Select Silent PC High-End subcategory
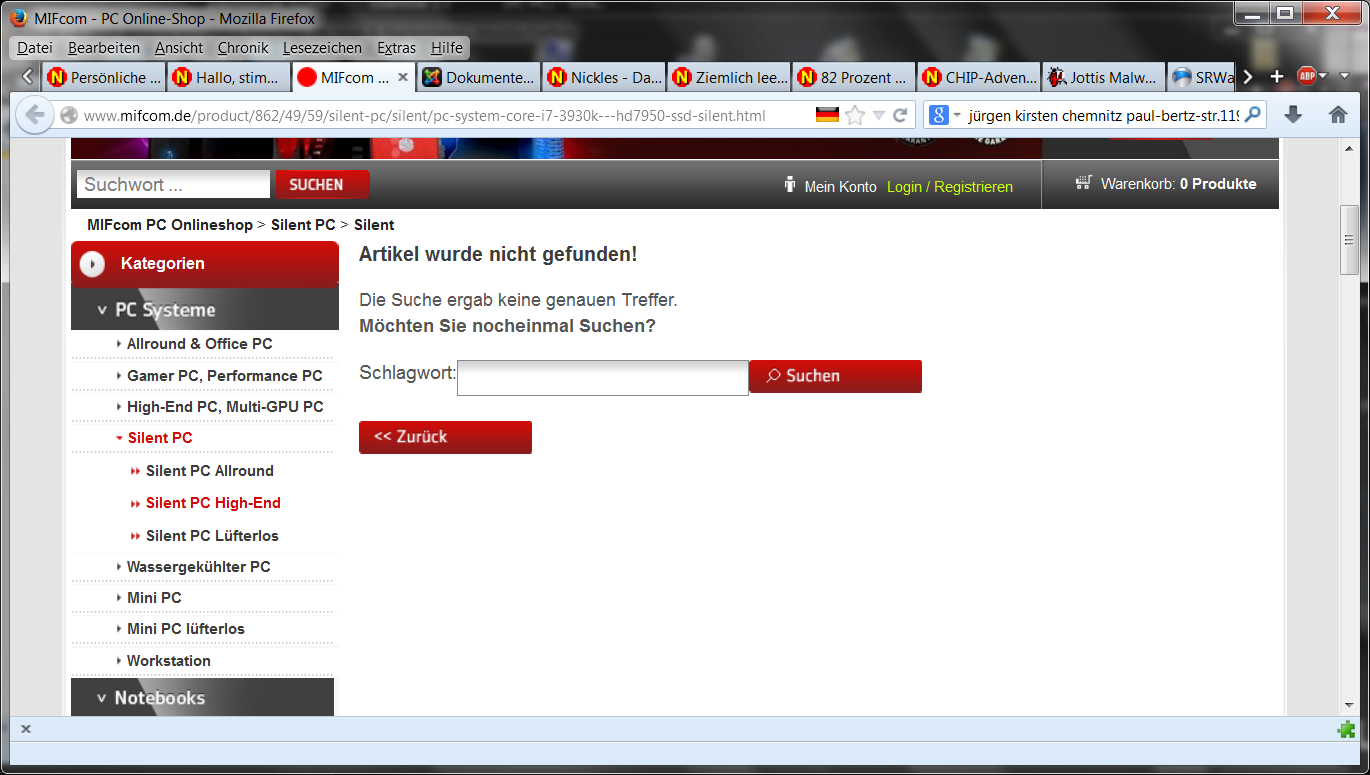This screenshot has height=775, width=1370. click(x=213, y=503)
